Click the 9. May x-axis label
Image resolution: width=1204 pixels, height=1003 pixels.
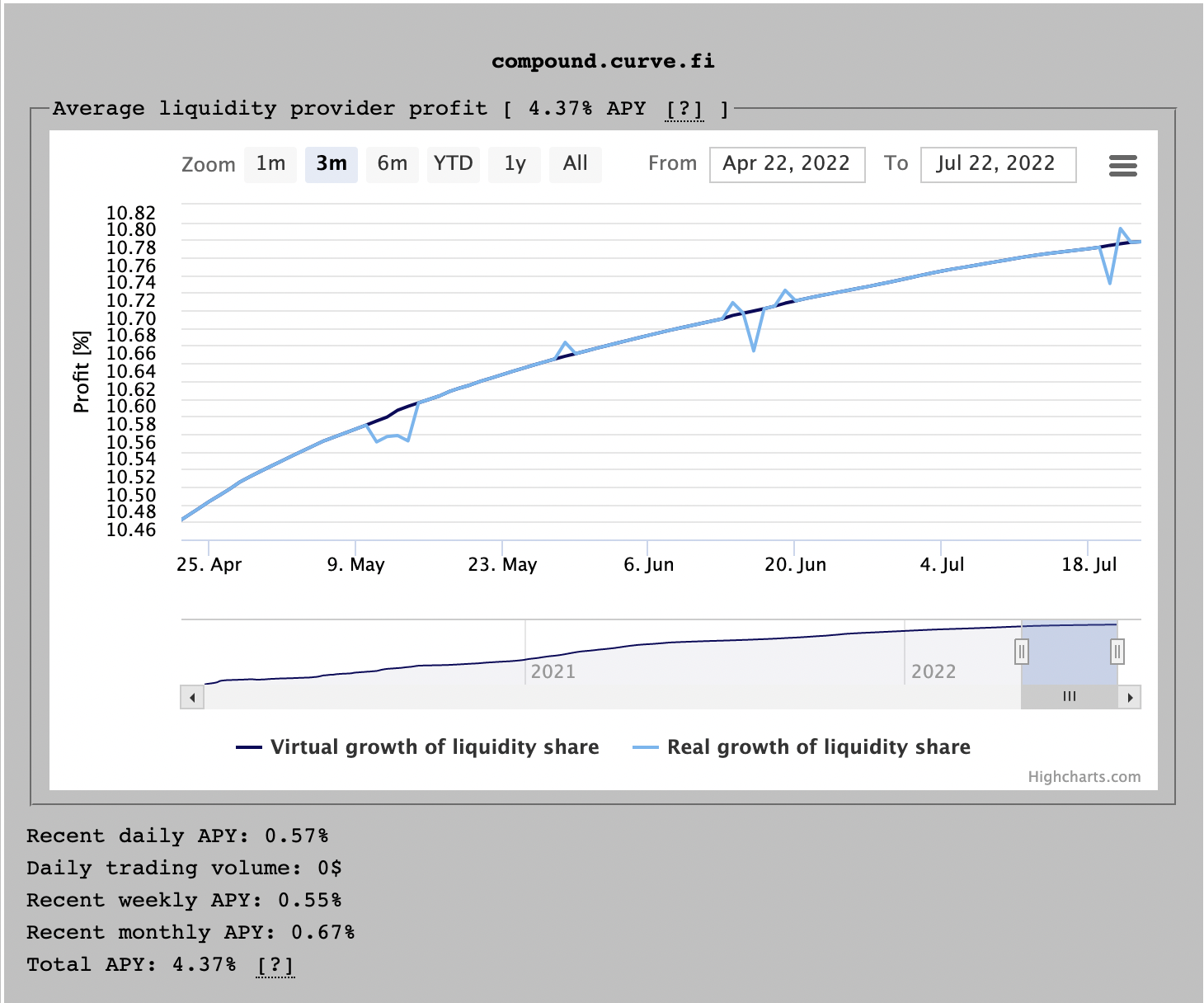point(356,565)
